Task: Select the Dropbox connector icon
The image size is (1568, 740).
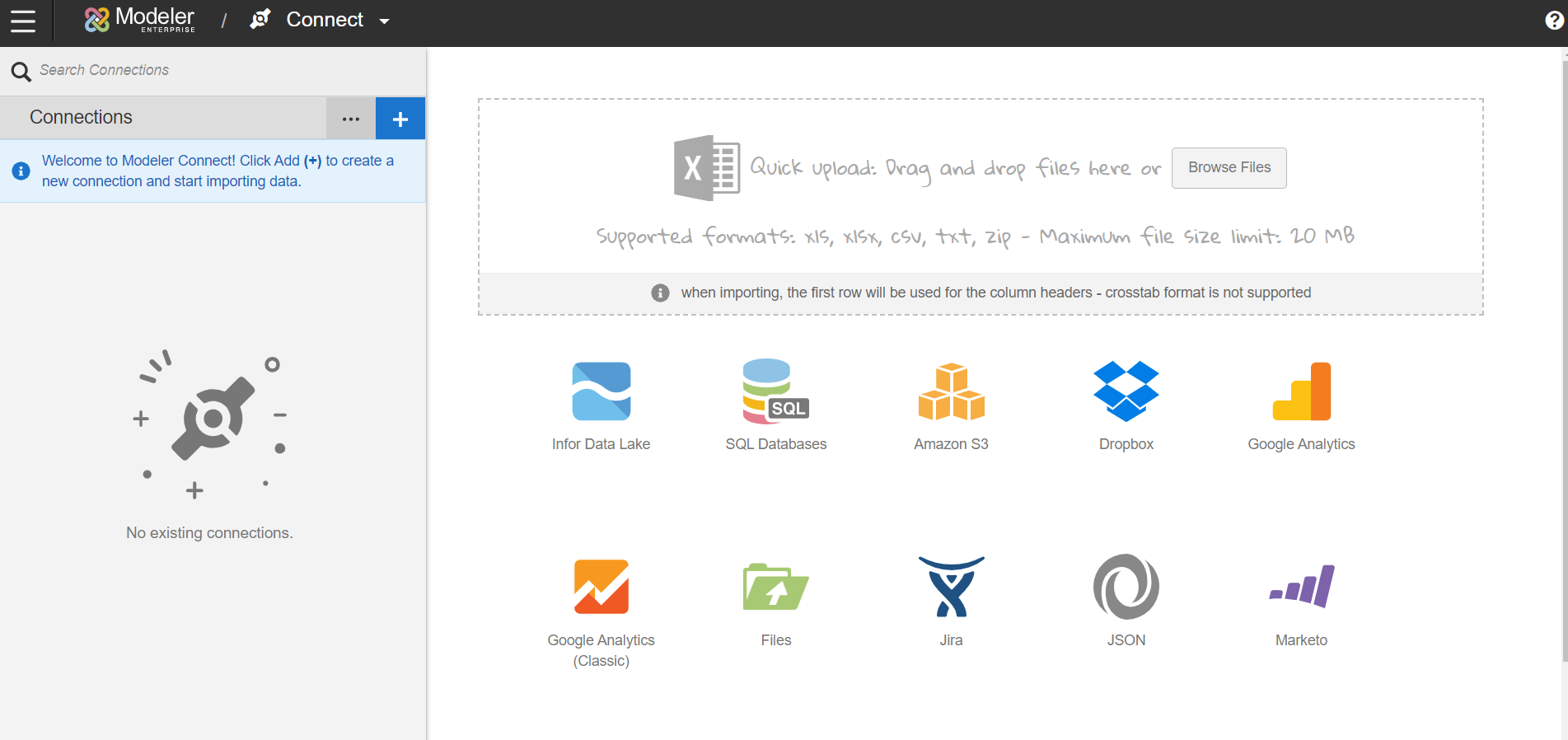Action: pyautogui.click(x=1126, y=392)
